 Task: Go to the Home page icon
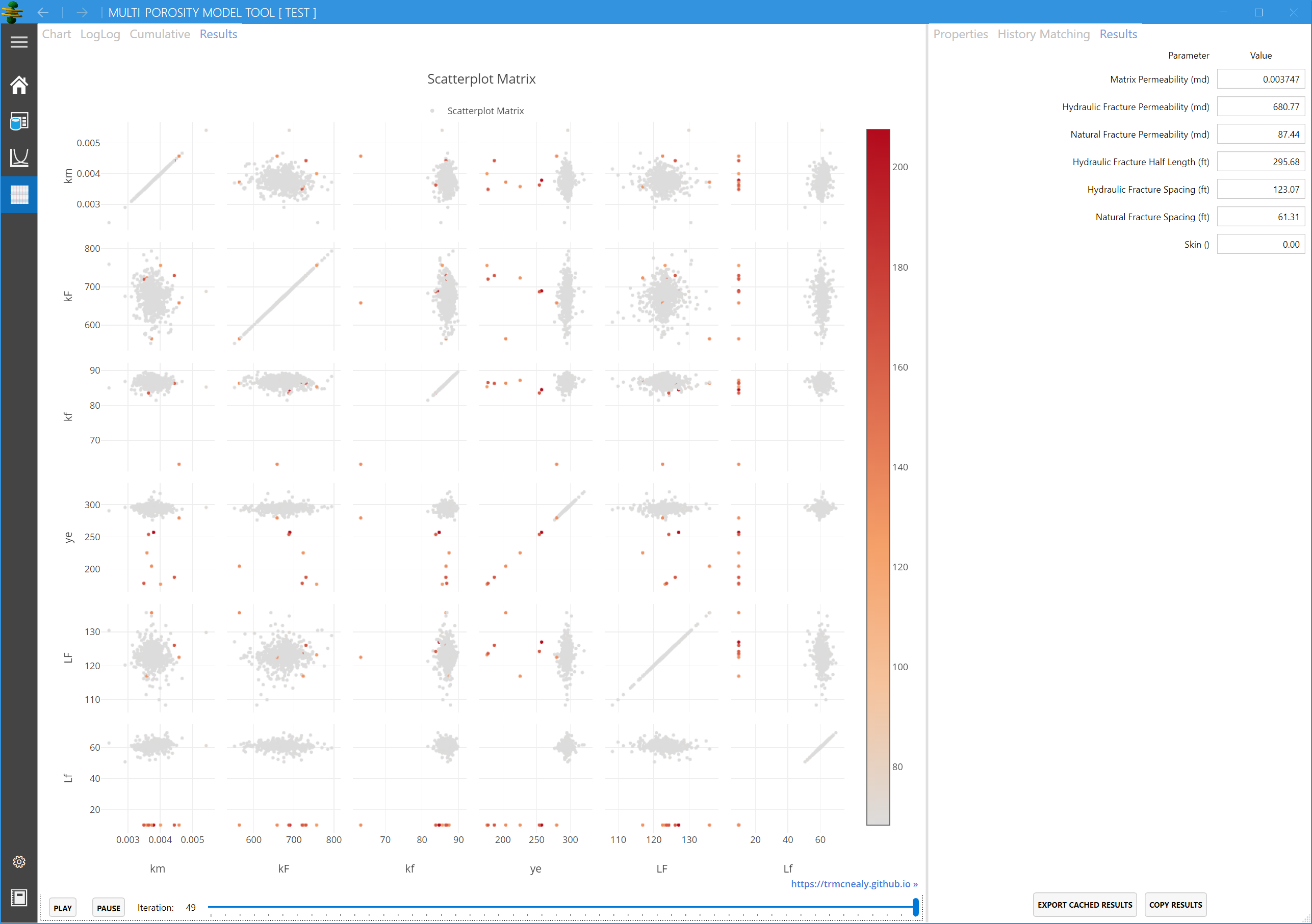[x=19, y=85]
